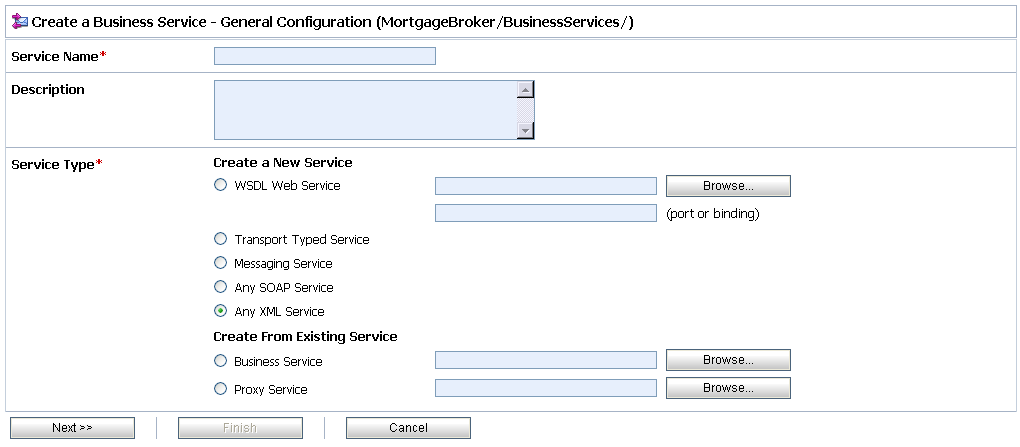The image size is (1020, 447).
Task: Click the Business Service path field
Action: [546, 360]
